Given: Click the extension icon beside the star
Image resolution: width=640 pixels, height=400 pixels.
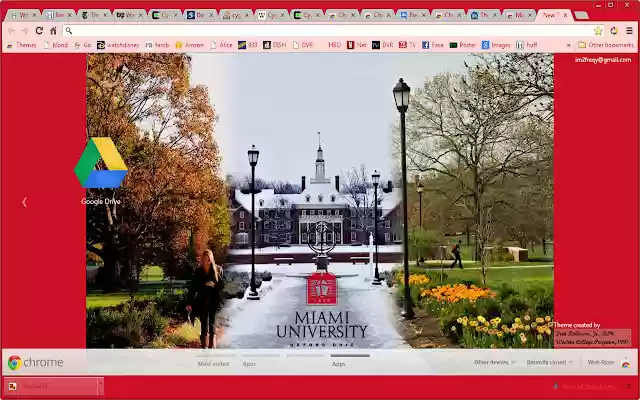Looking at the screenshot, I should pos(614,31).
